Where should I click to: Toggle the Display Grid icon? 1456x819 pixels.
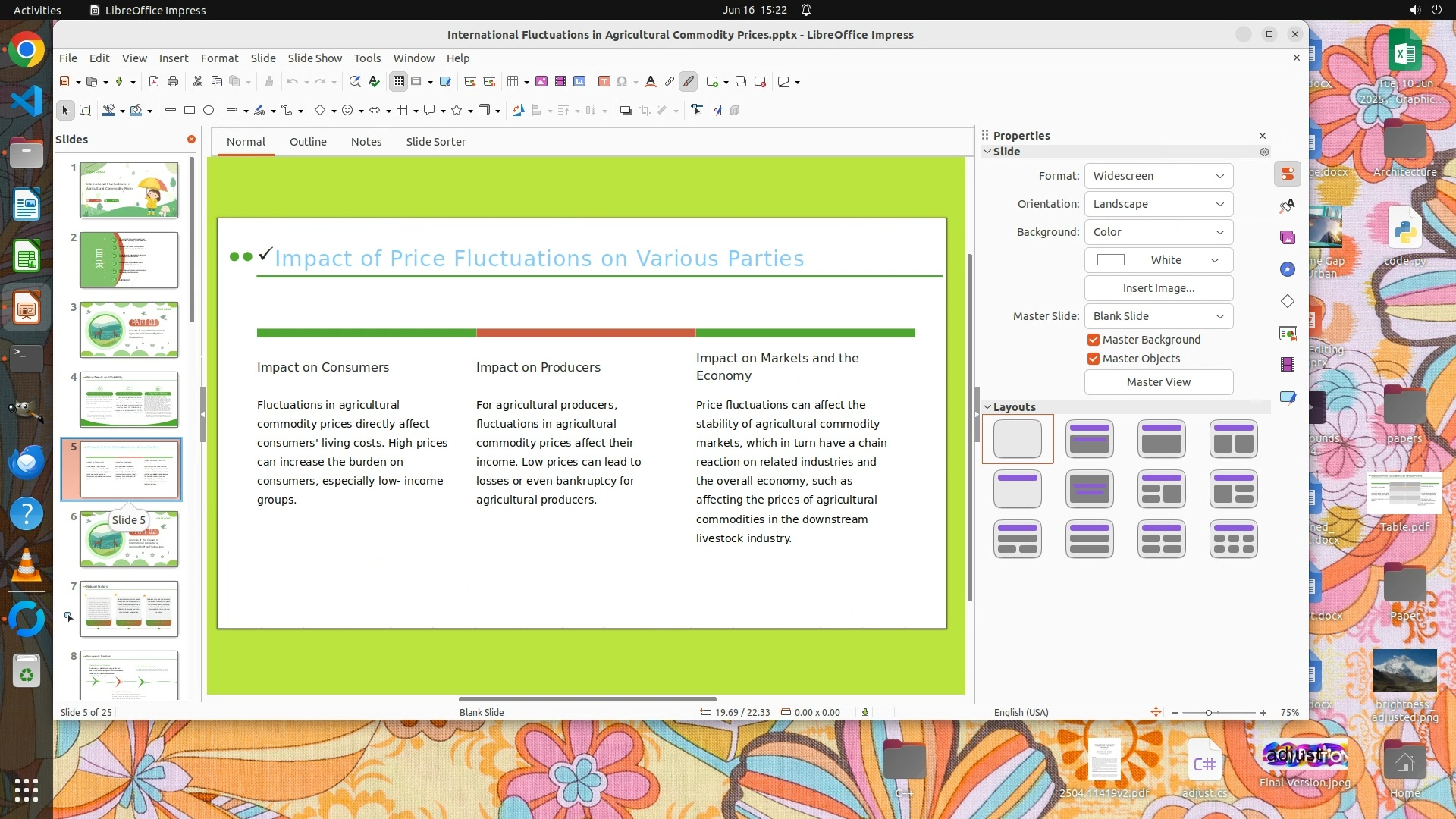click(x=399, y=82)
